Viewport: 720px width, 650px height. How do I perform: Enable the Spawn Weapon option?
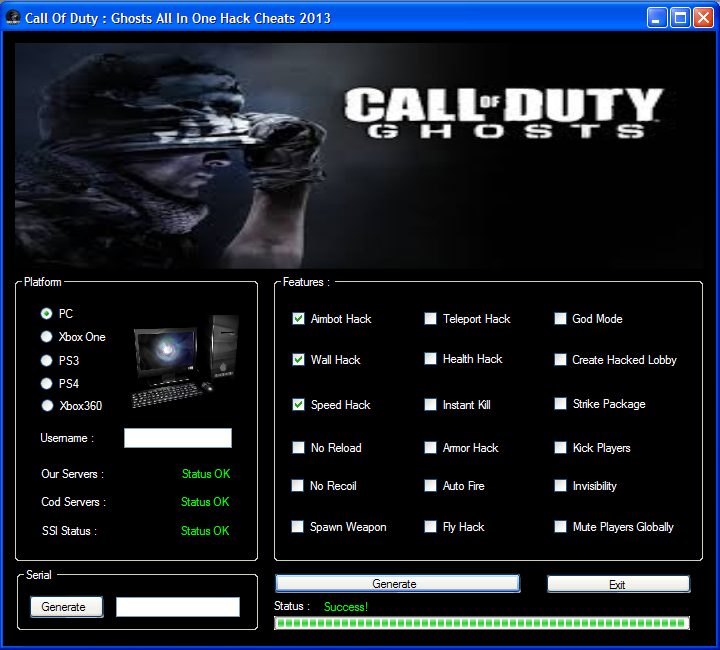tap(298, 527)
